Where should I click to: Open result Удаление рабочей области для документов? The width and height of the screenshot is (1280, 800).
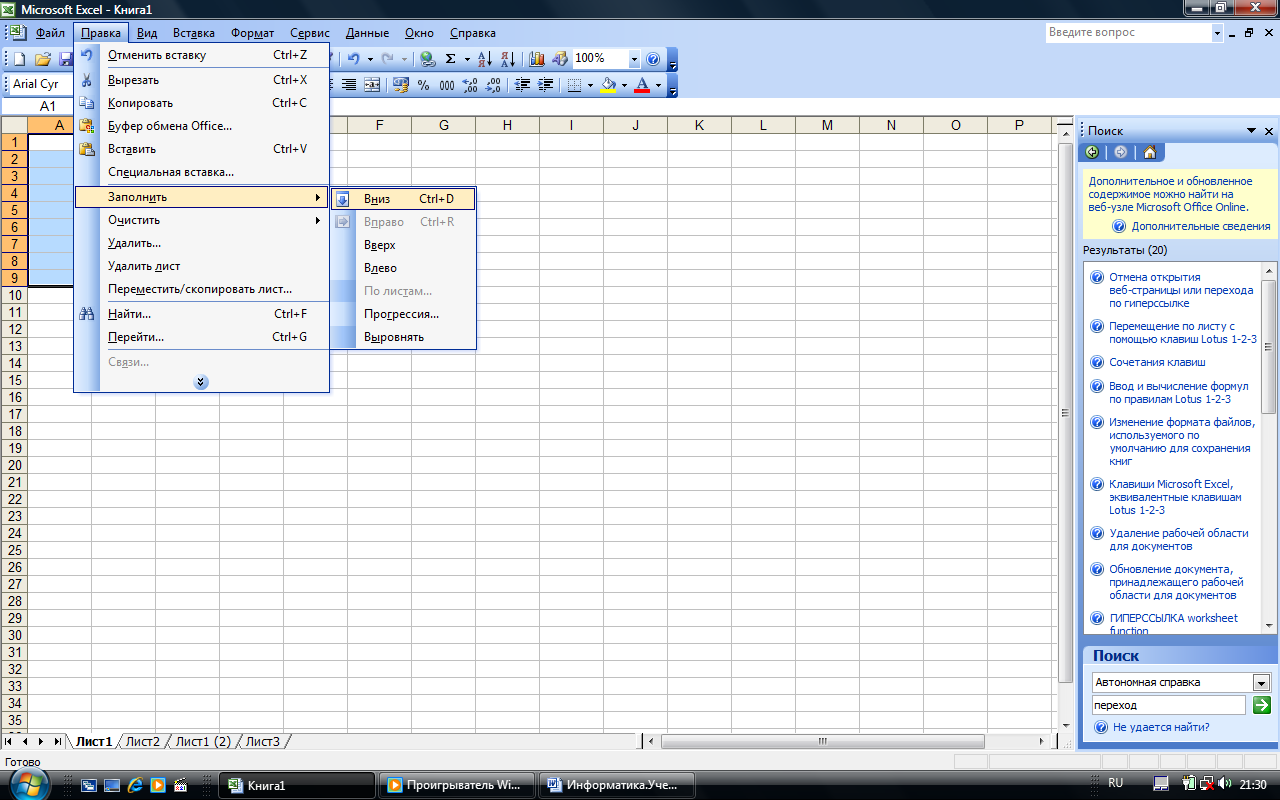click(1179, 540)
